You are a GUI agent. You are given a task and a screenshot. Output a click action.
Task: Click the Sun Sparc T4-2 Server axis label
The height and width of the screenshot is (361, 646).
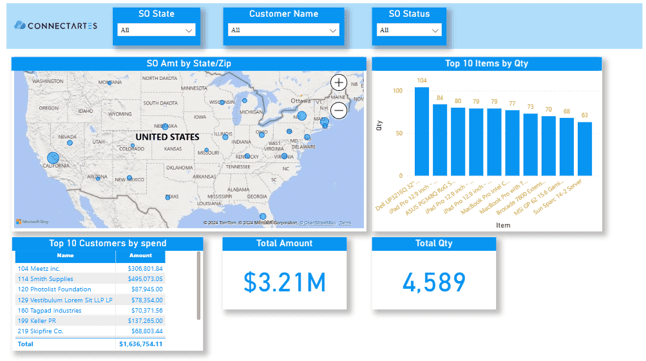tap(558, 197)
